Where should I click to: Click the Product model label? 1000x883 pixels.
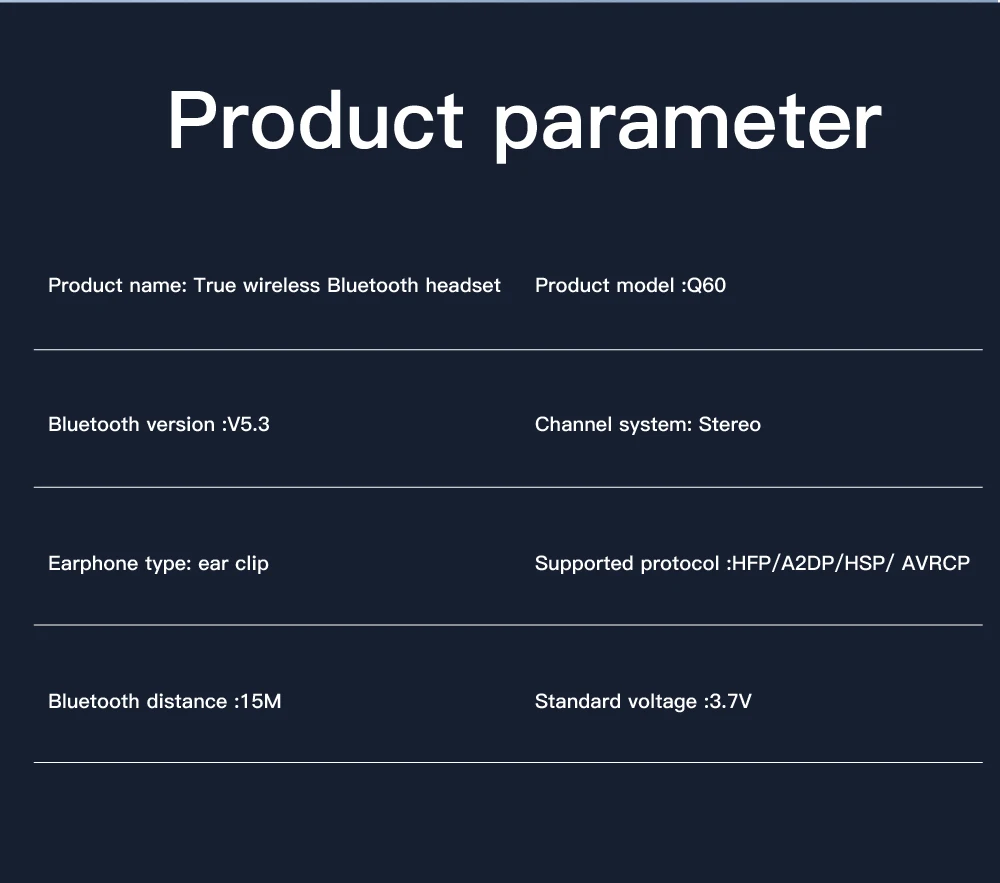(605, 286)
